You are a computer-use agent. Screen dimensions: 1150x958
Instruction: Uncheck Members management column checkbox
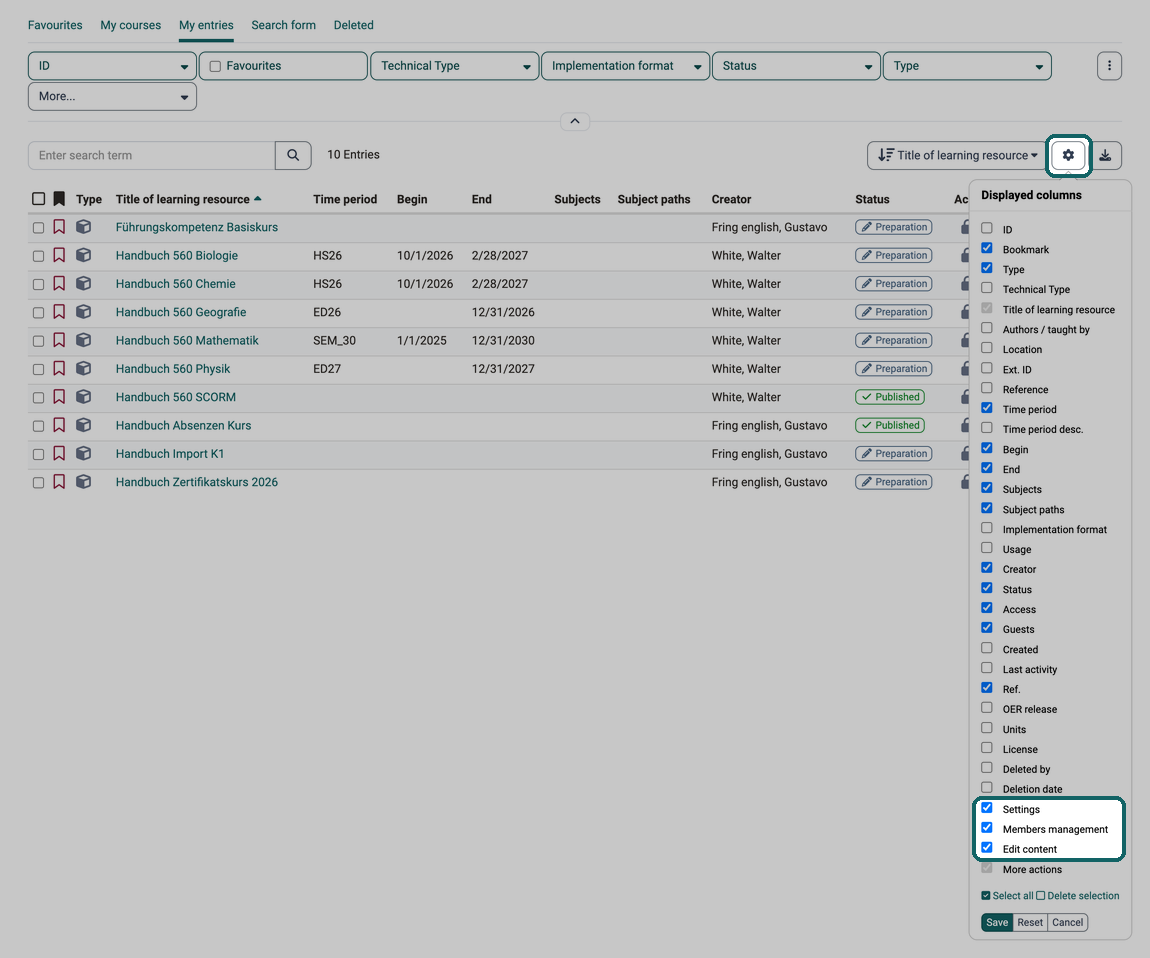987,827
